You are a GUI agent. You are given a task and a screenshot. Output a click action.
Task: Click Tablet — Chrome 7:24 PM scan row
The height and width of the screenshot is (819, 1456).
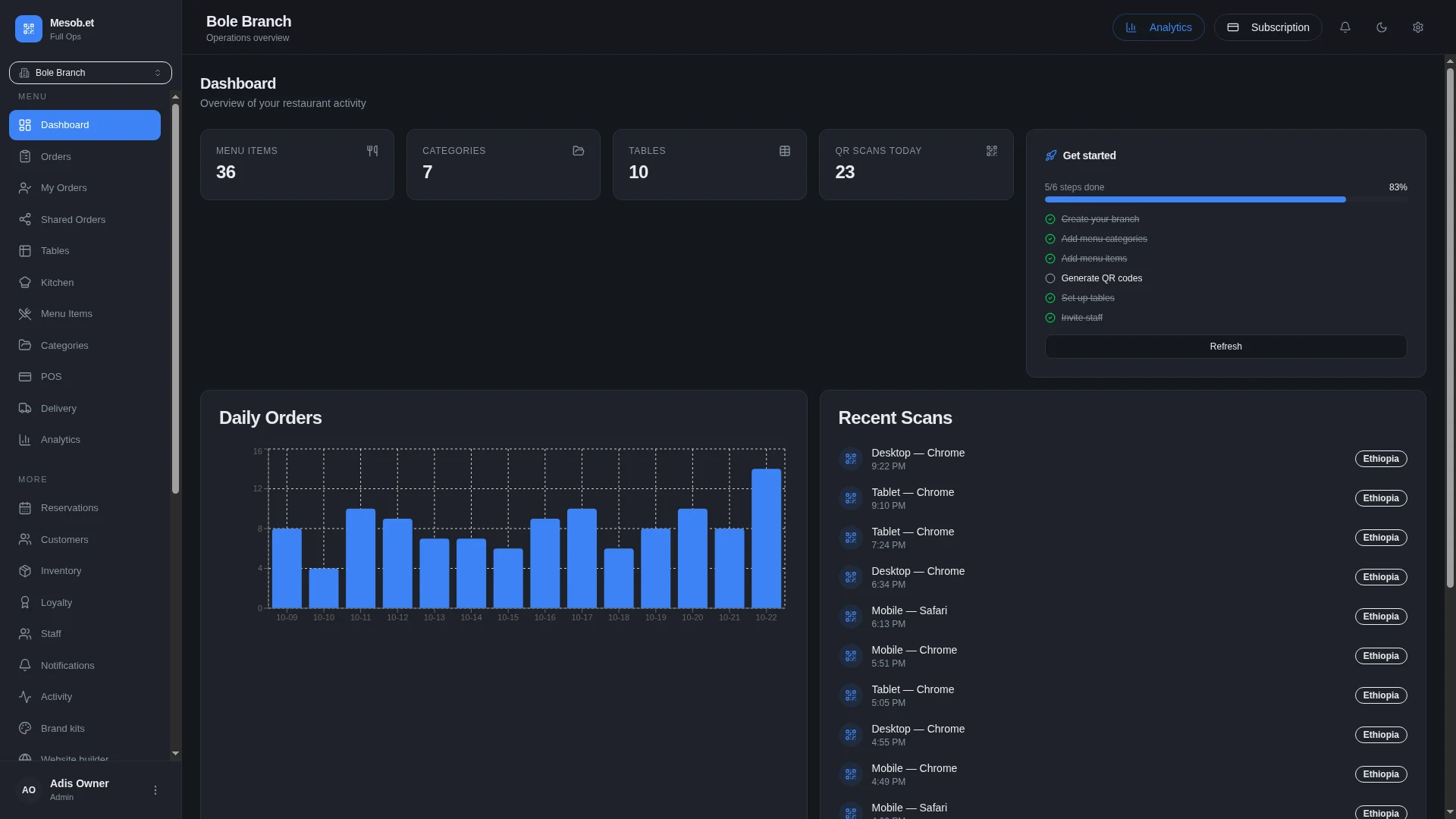coord(1122,538)
